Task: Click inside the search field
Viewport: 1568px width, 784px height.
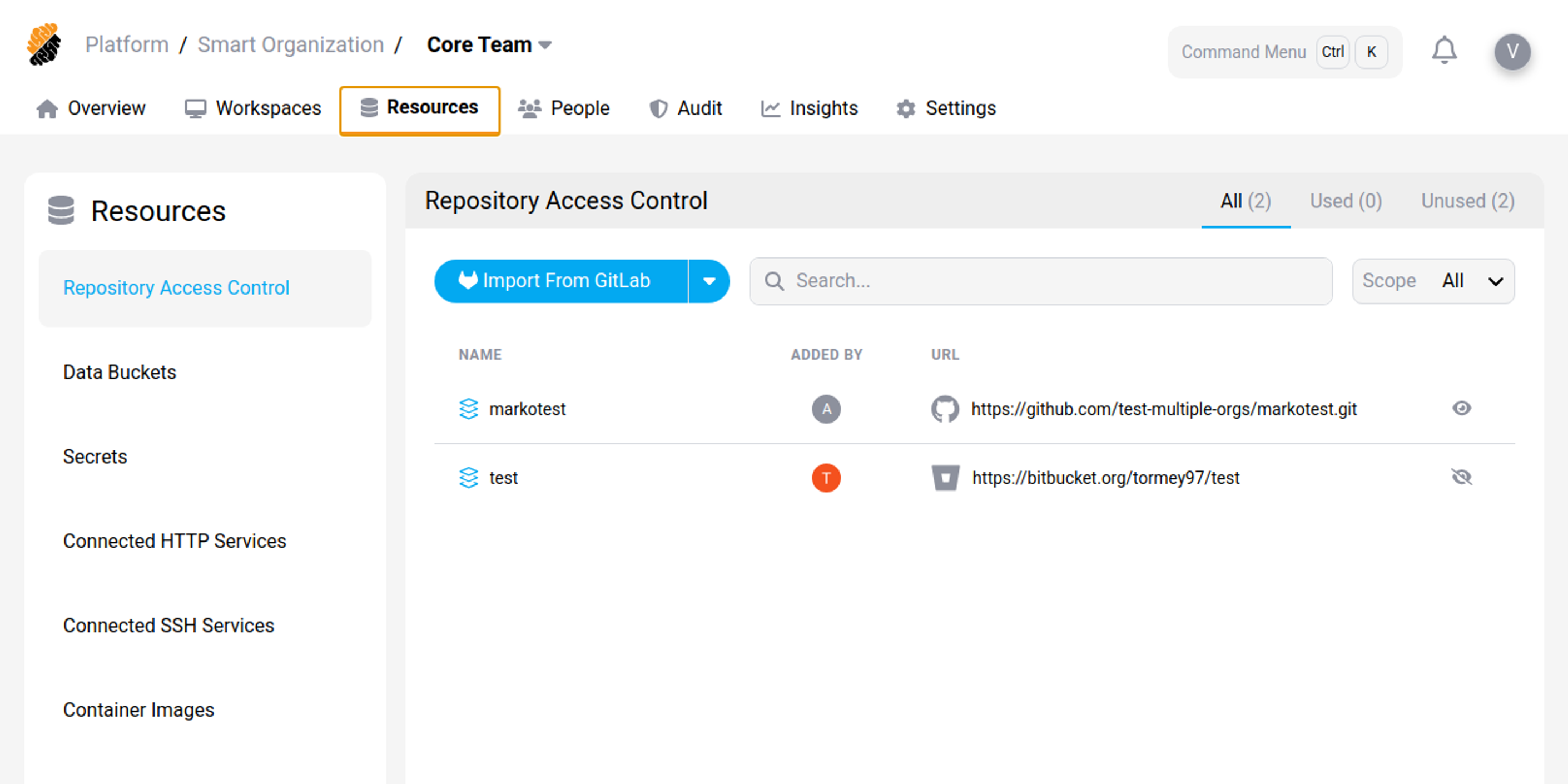Action: coord(1035,281)
